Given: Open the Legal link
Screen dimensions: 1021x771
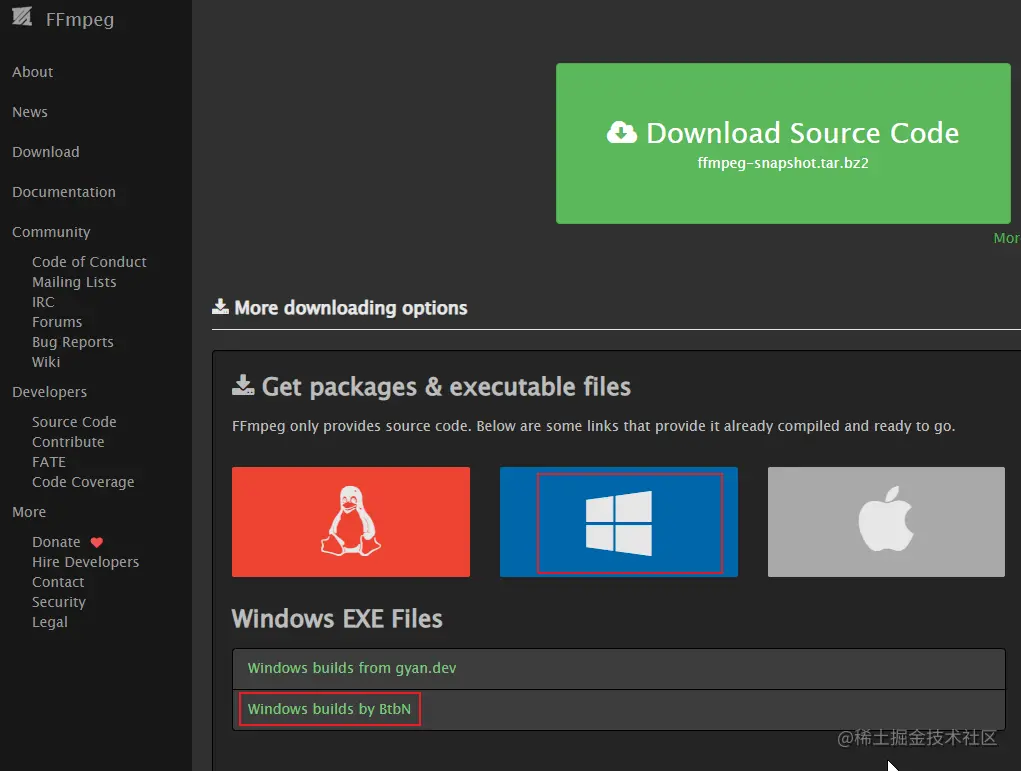Looking at the screenshot, I should tap(49, 623).
